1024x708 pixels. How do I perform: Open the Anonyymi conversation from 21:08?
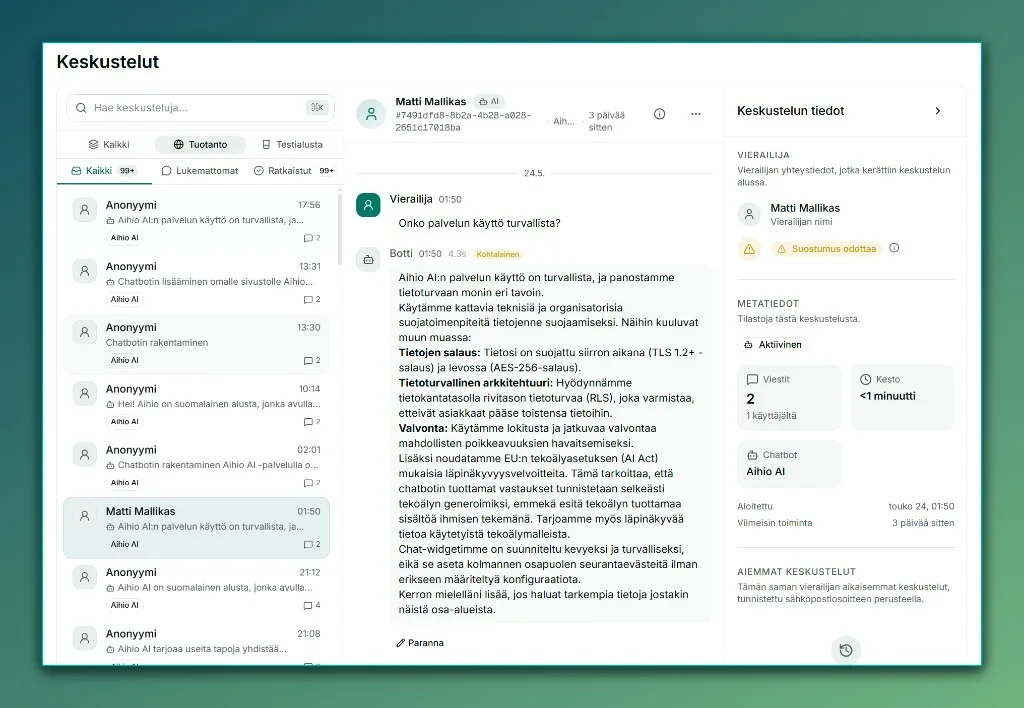click(x=197, y=645)
